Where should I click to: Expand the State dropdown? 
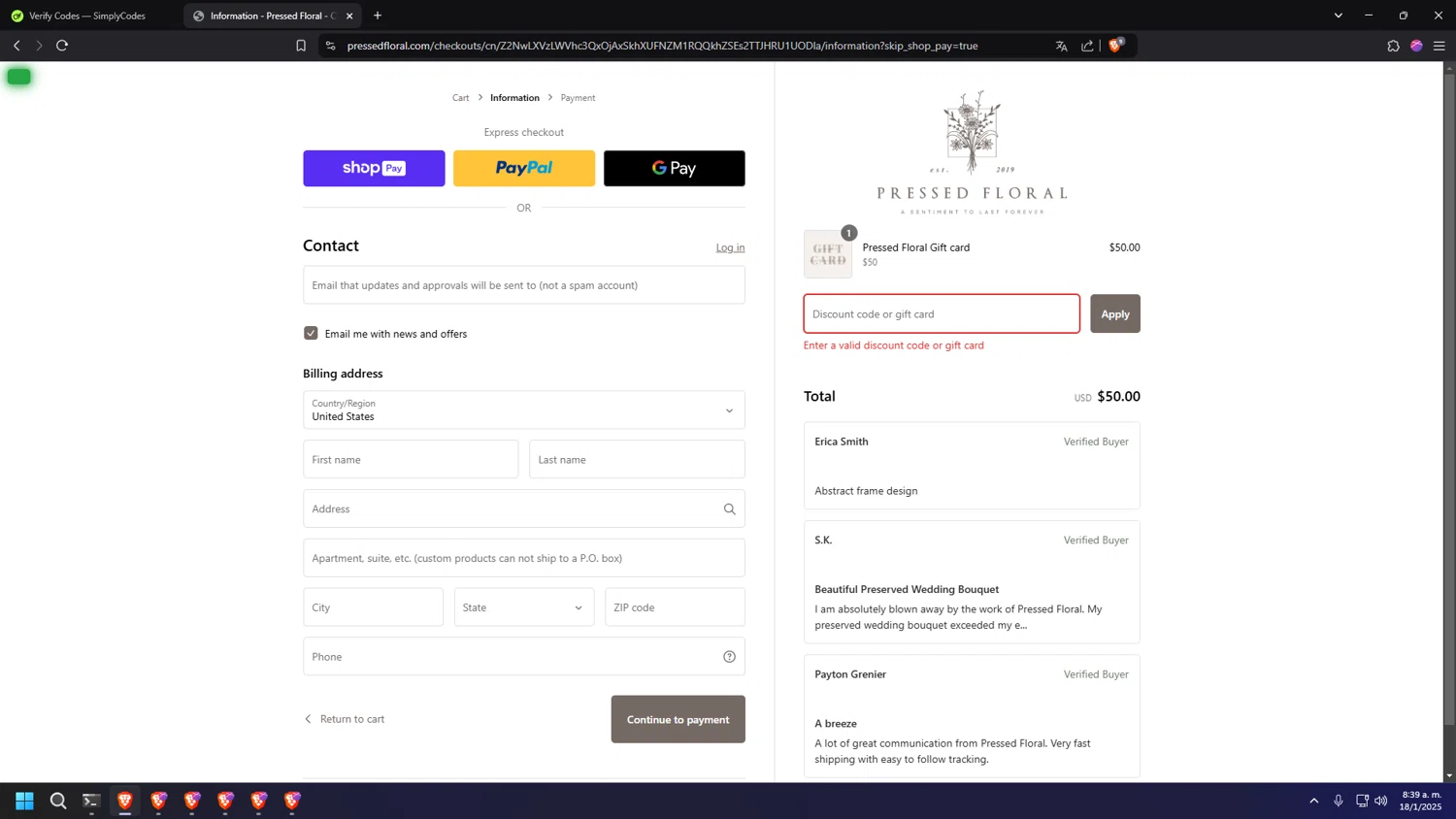524,607
